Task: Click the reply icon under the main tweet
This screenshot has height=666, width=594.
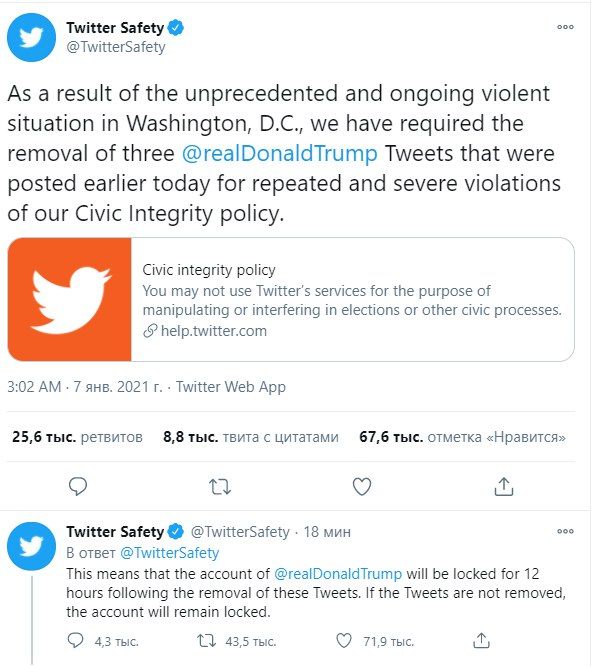Action: pyautogui.click(x=78, y=486)
